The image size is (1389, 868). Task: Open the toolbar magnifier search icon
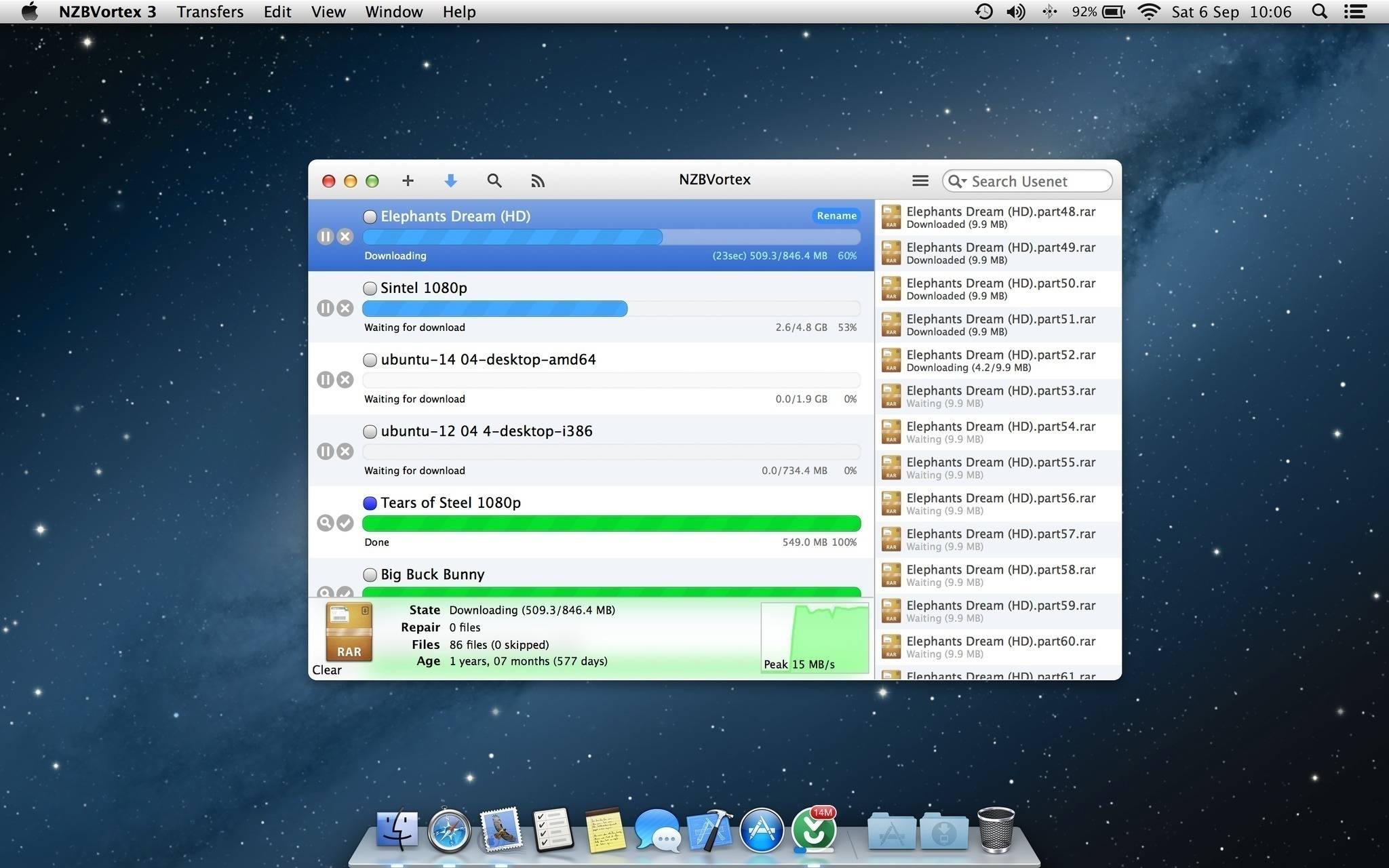(x=494, y=180)
